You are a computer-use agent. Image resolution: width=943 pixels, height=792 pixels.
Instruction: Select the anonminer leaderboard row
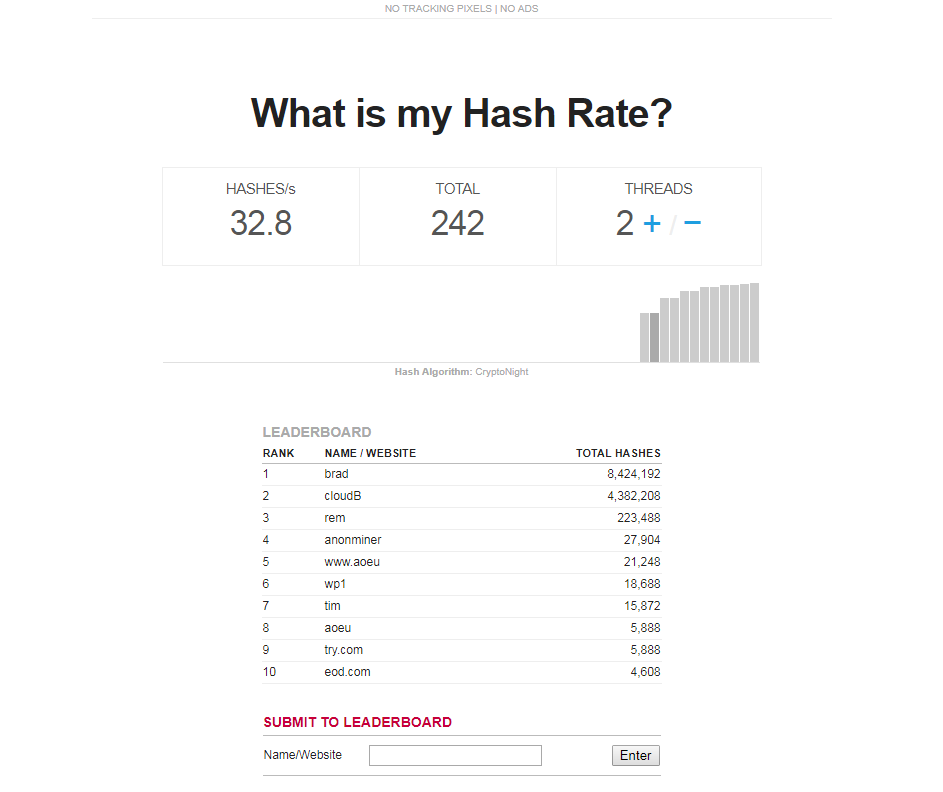tap(353, 539)
